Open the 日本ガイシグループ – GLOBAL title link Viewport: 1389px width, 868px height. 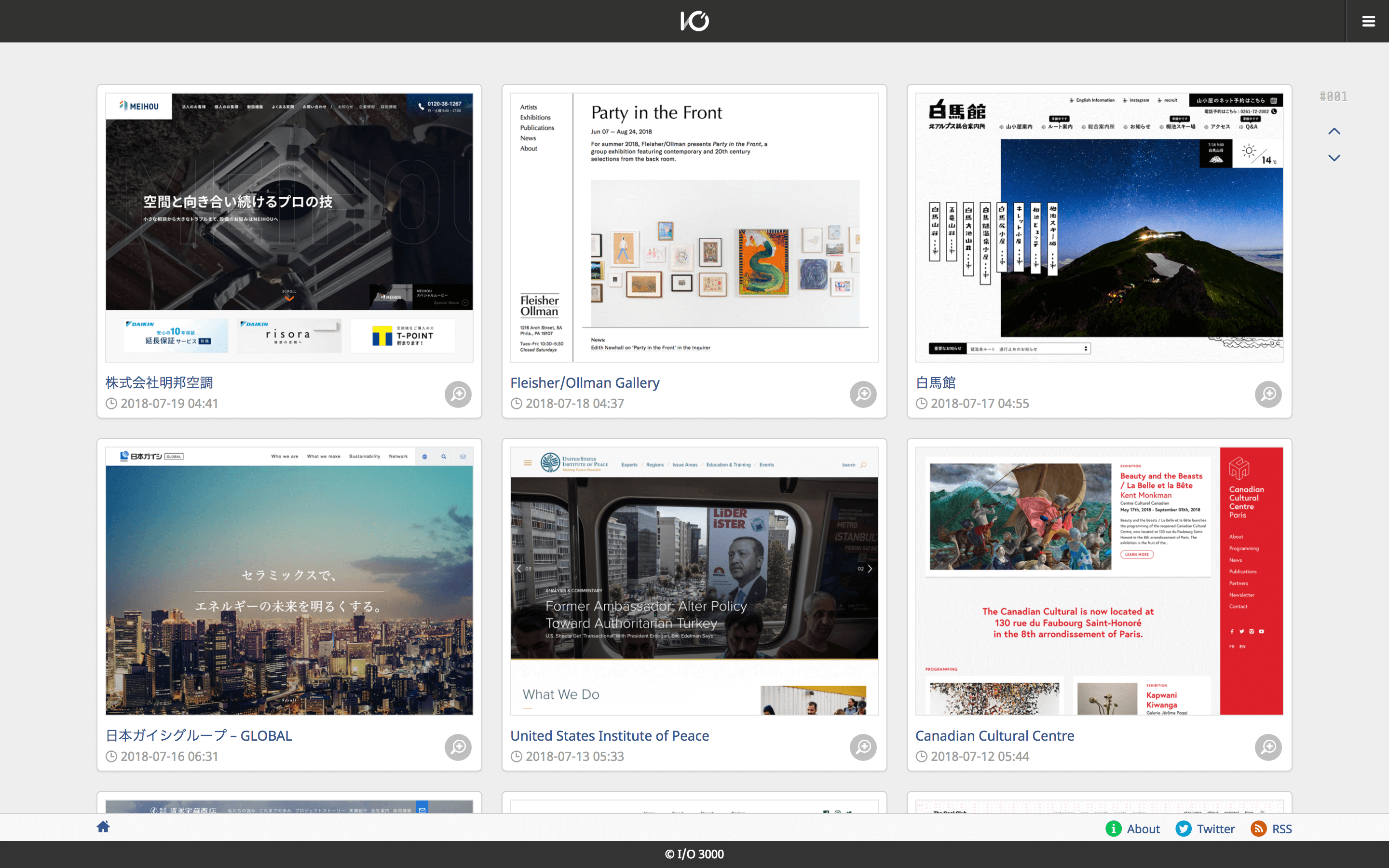199,736
